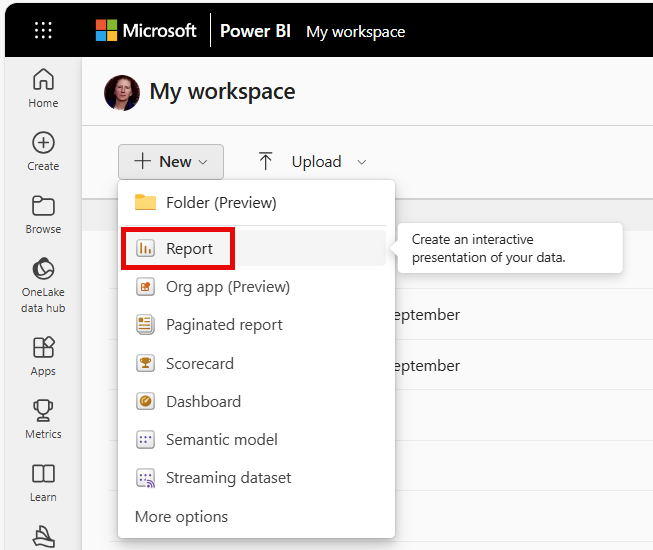The image size is (653, 550).
Task: Select Folder (Preview) from the New menu
Action: [x=256, y=203]
